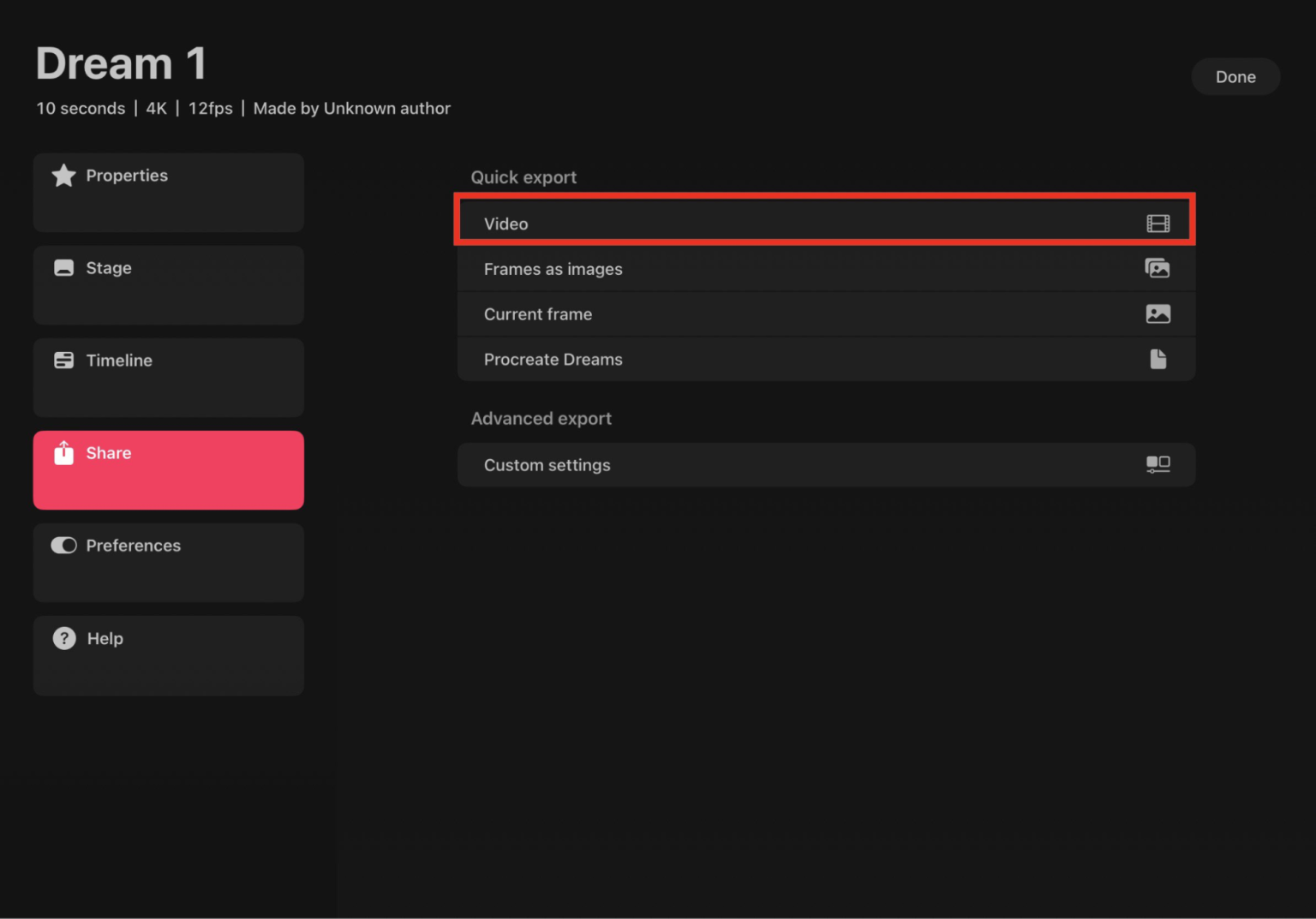Click the Timeline tracks icon in sidebar

63,361
